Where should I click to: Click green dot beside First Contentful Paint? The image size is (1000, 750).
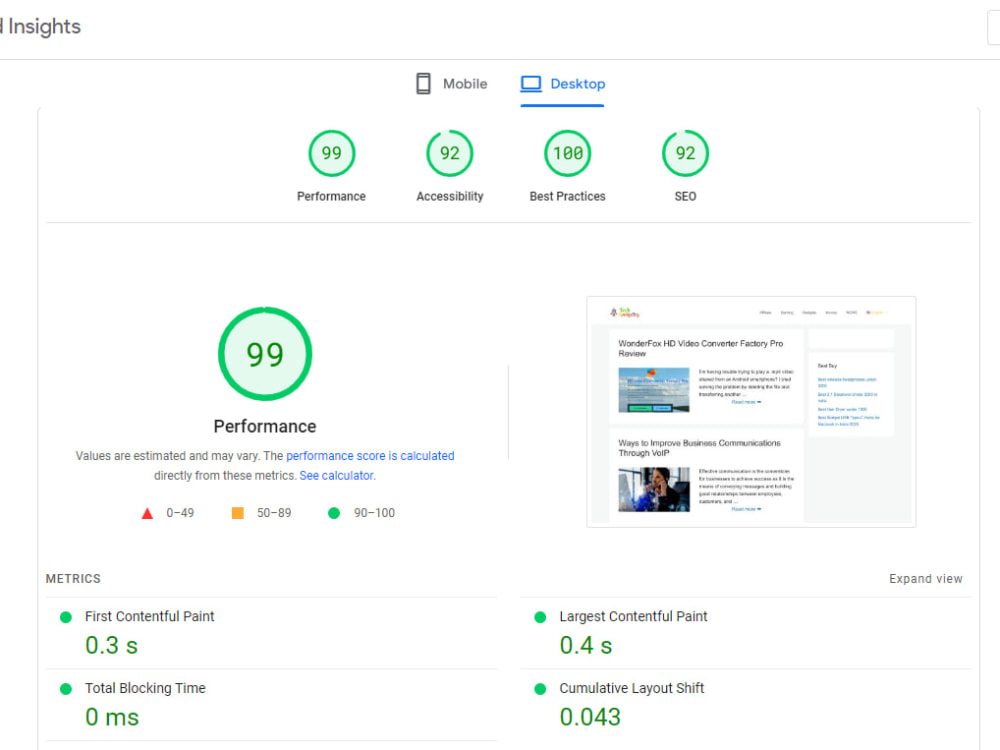pos(66,617)
